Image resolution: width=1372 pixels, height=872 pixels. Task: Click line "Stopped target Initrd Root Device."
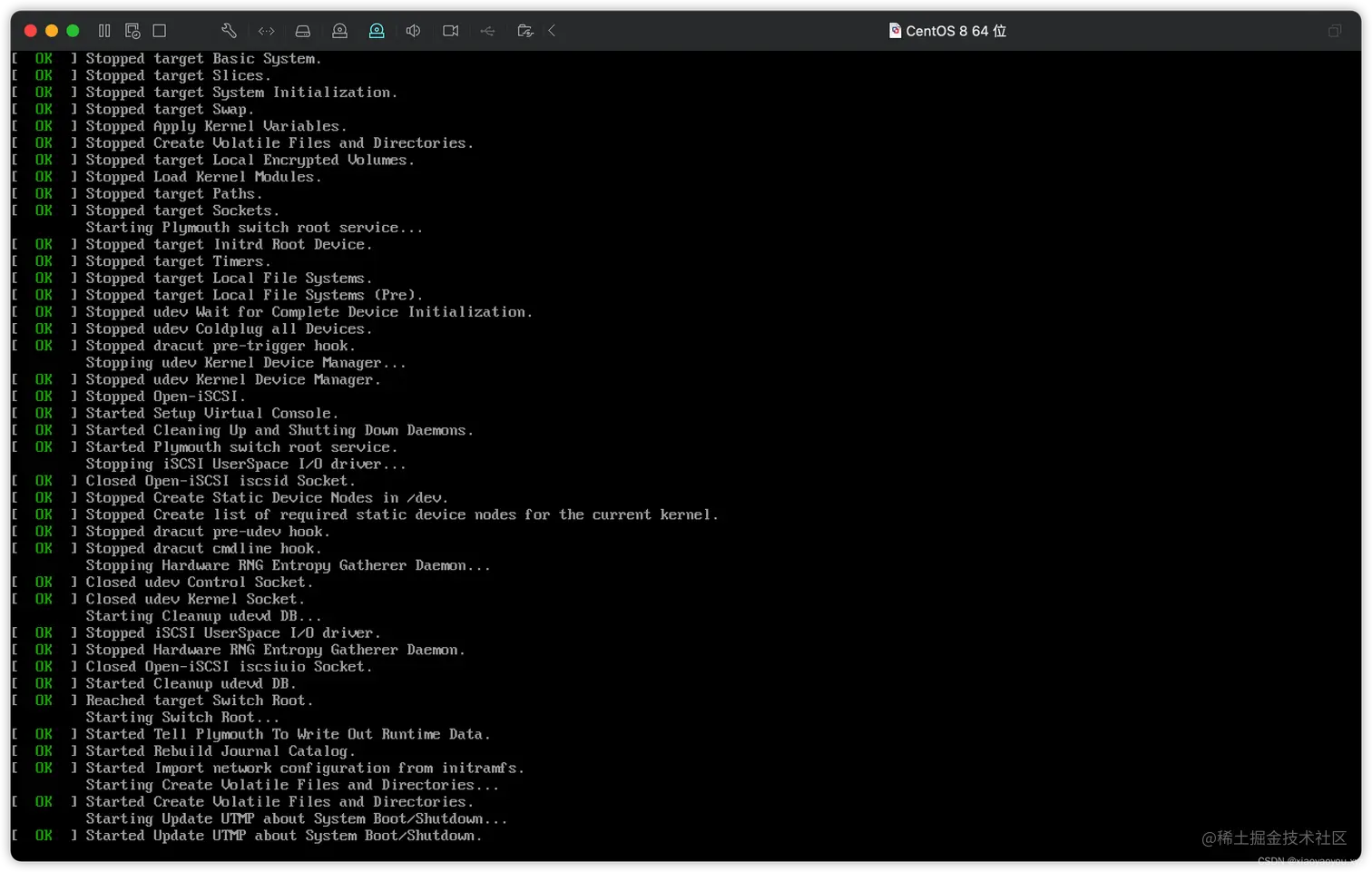pos(229,244)
